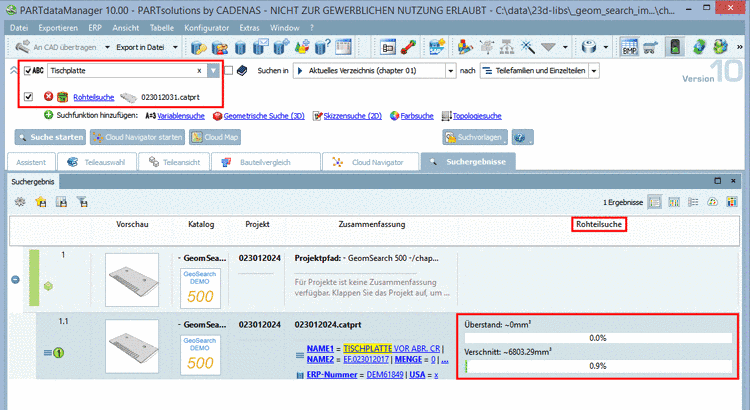Click the database with email envelope icon

(261, 47)
